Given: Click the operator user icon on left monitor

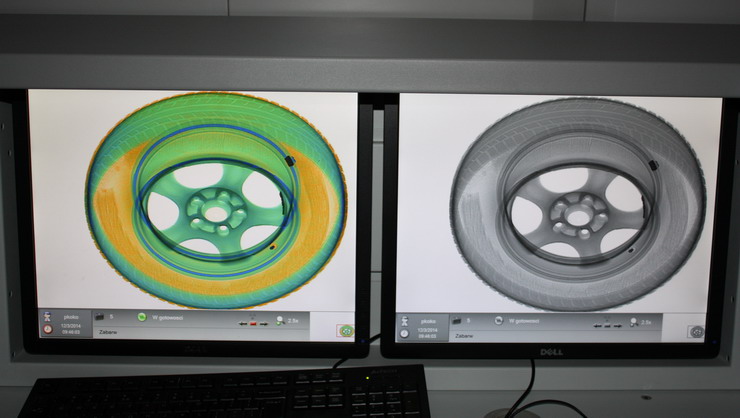Looking at the screenshot, I should pos(47,316).
